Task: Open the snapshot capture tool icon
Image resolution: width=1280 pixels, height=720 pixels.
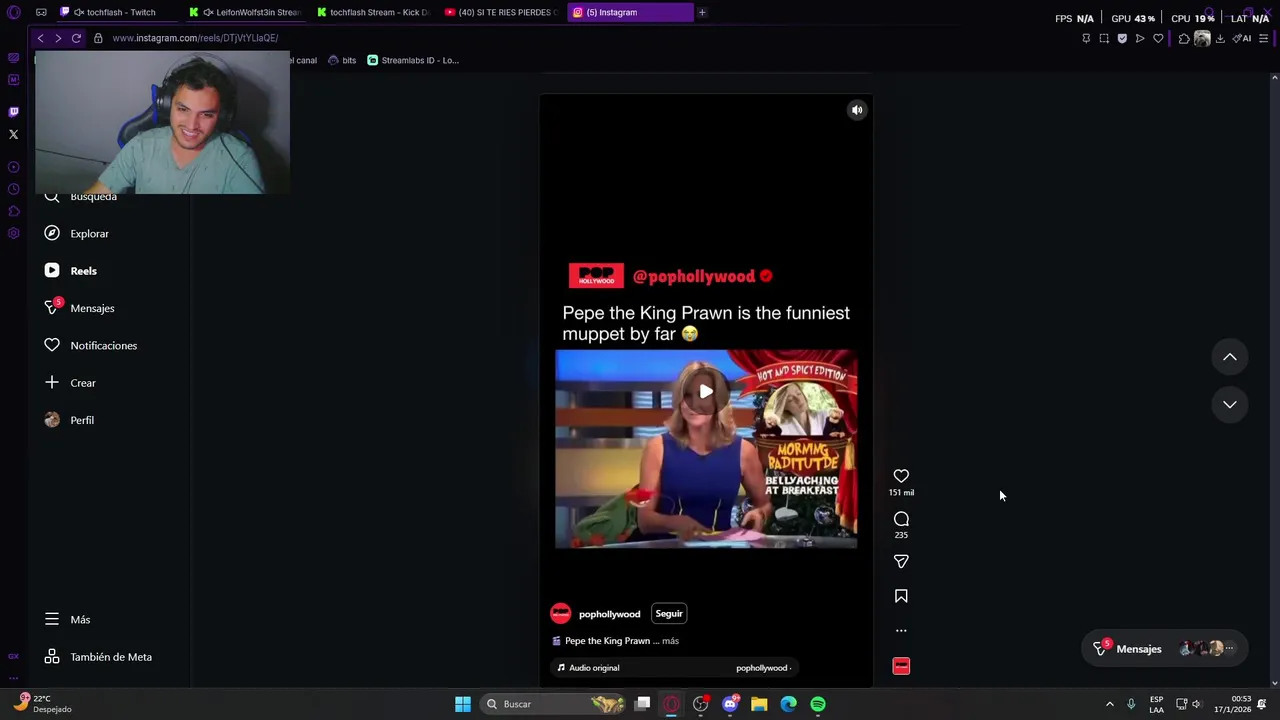Action: point(1104,38)
